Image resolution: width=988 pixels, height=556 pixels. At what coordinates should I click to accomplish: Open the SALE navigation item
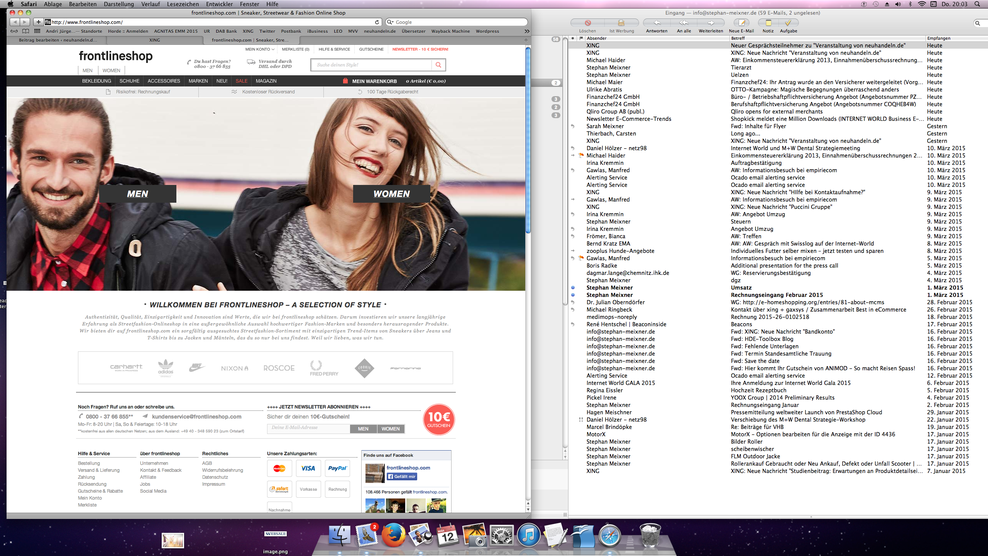[x=241, y=81]
